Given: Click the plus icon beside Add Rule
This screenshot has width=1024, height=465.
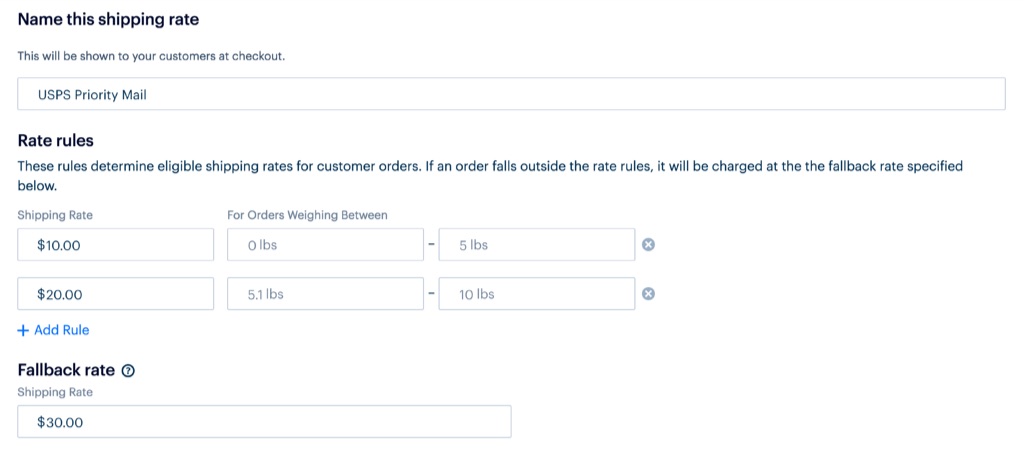Looking at the screenshot, I should coord(23,330).
